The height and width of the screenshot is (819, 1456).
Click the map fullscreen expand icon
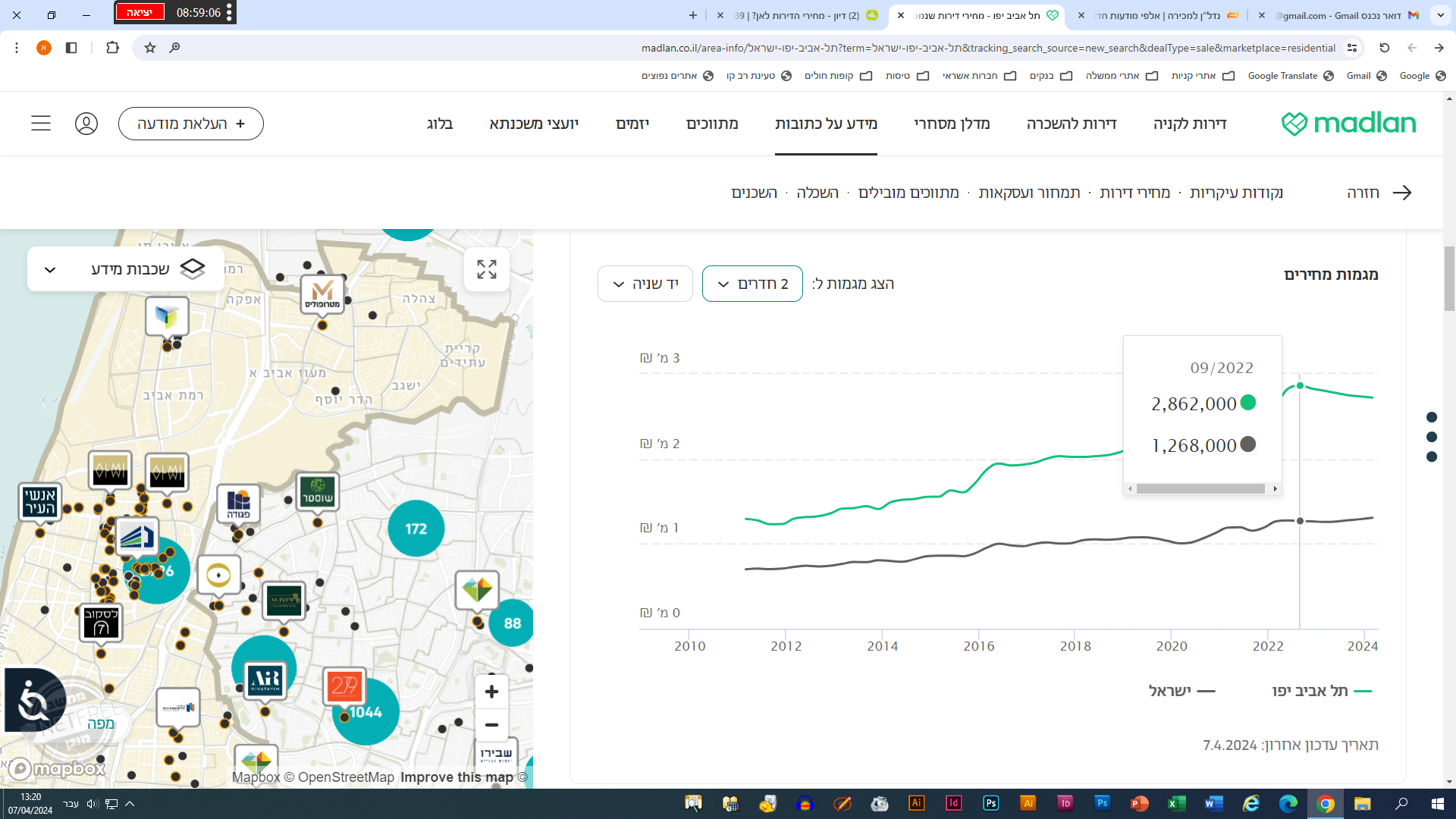(x=486, y=269)
